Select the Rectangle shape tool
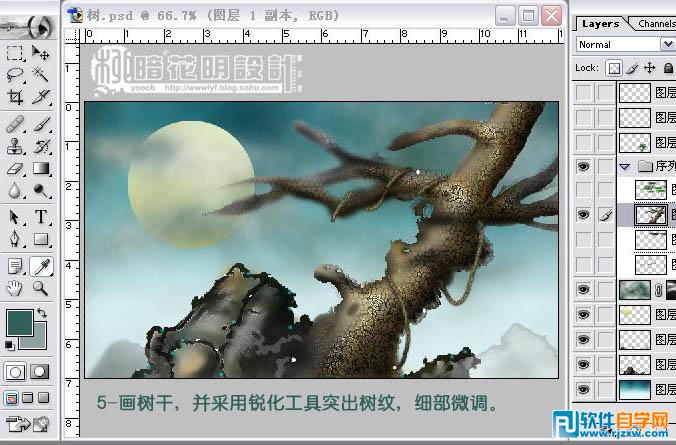676x445 pixels. click(41, 239)
